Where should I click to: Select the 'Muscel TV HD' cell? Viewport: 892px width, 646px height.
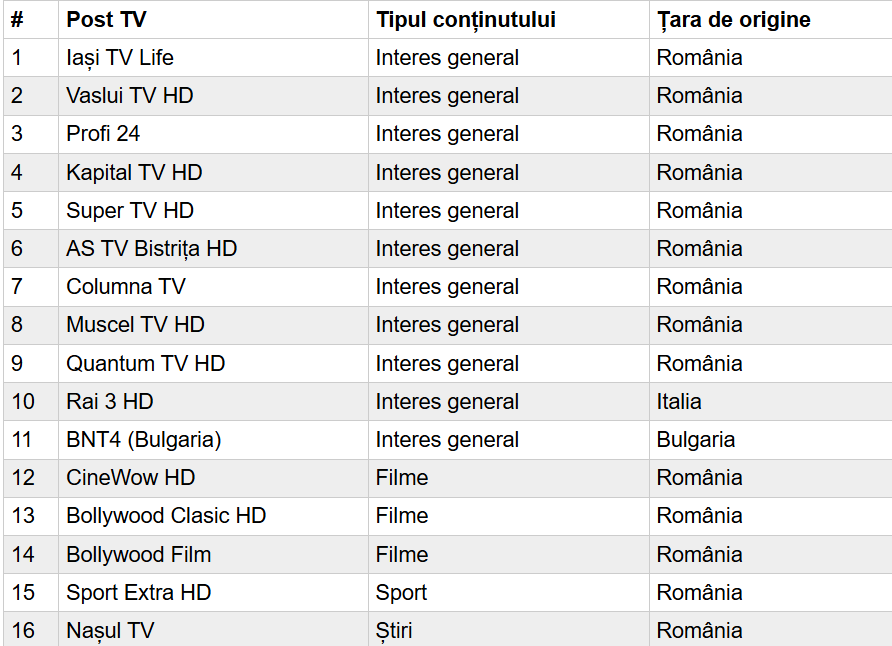(x=135, y=325)
